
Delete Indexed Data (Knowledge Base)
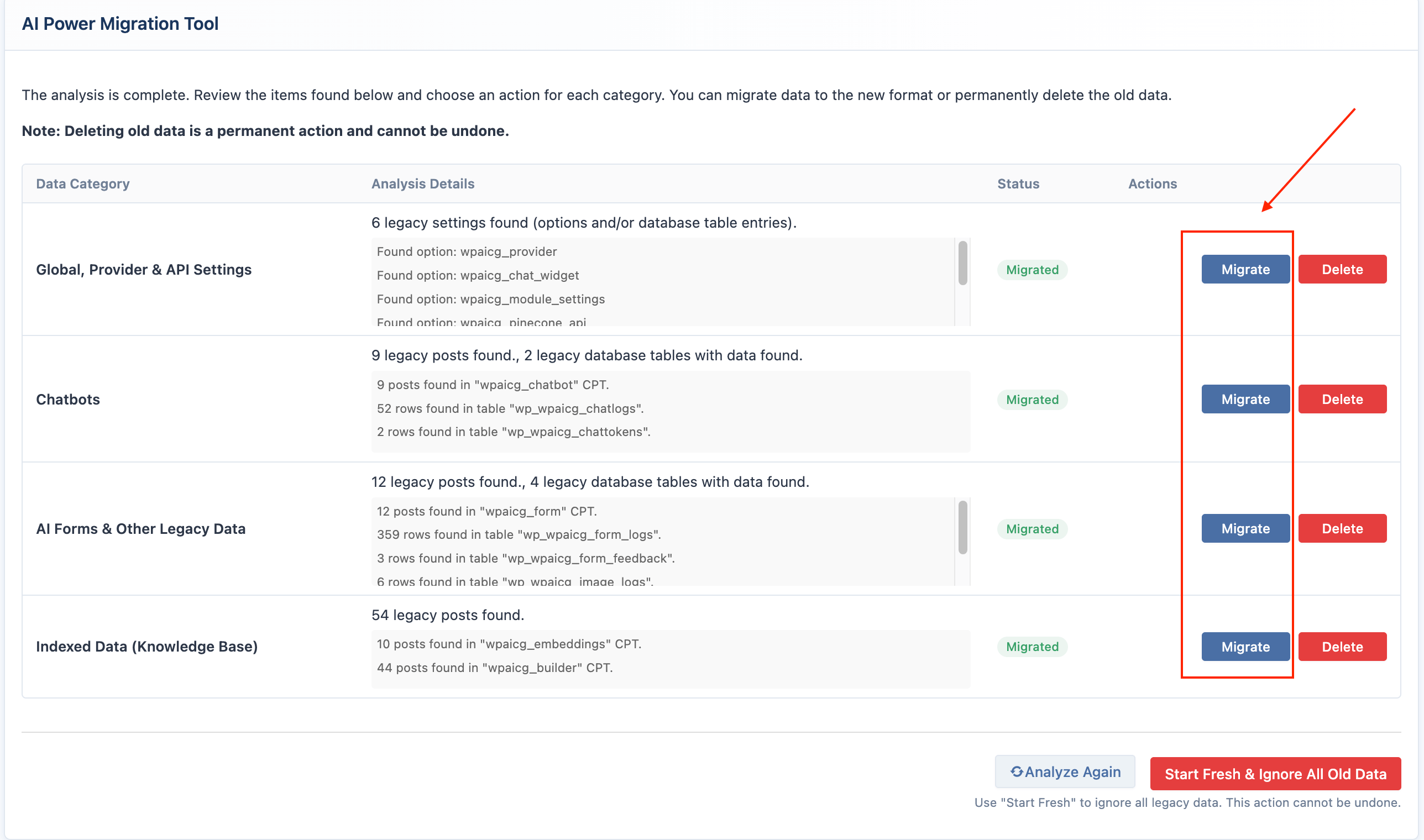1343,647
